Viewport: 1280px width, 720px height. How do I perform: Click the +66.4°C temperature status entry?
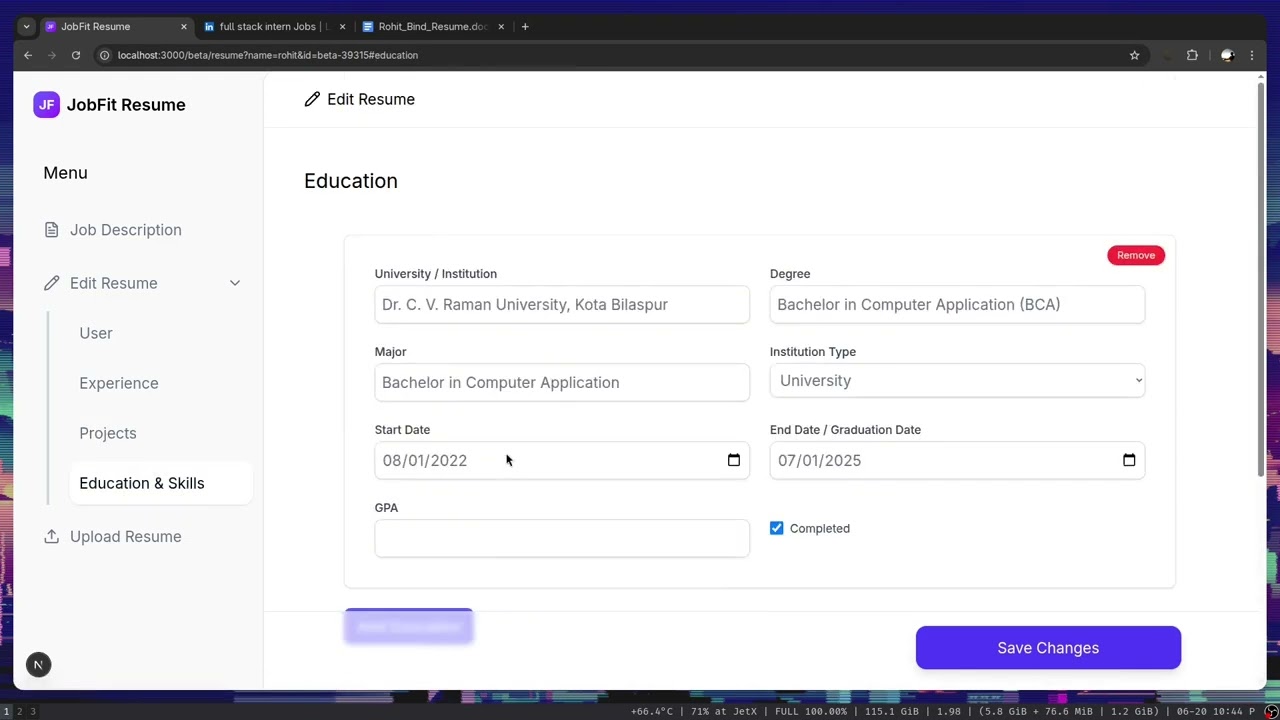(653, 712)
